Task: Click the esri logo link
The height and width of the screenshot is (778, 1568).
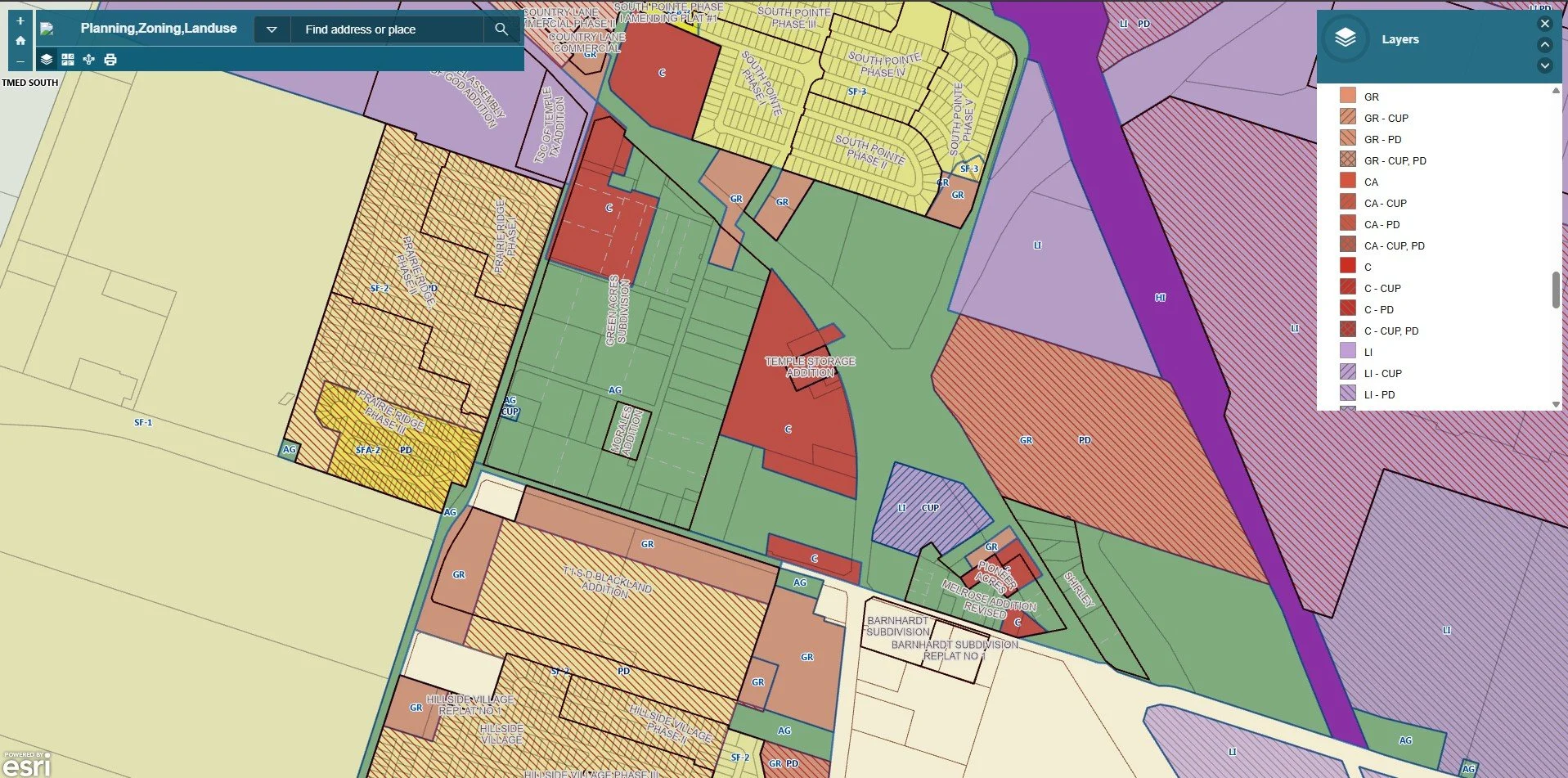Action: coord(26,763)
